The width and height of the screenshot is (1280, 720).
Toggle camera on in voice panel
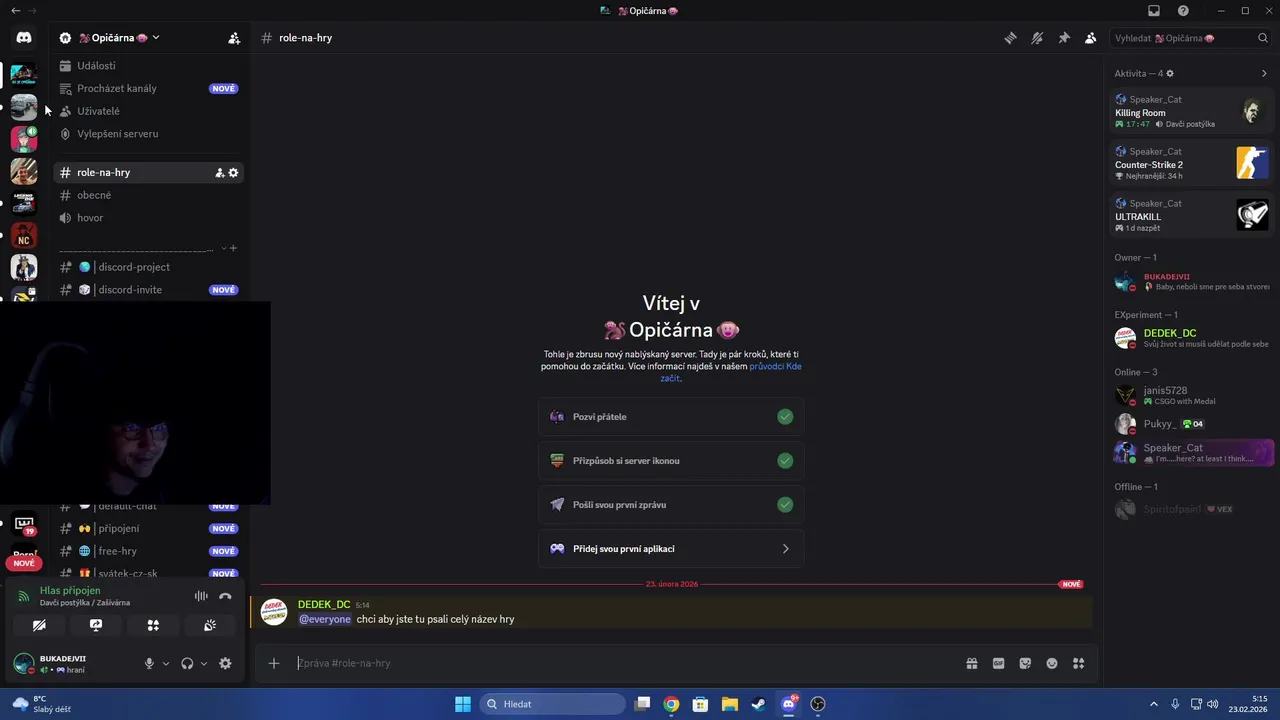point(39,625)
